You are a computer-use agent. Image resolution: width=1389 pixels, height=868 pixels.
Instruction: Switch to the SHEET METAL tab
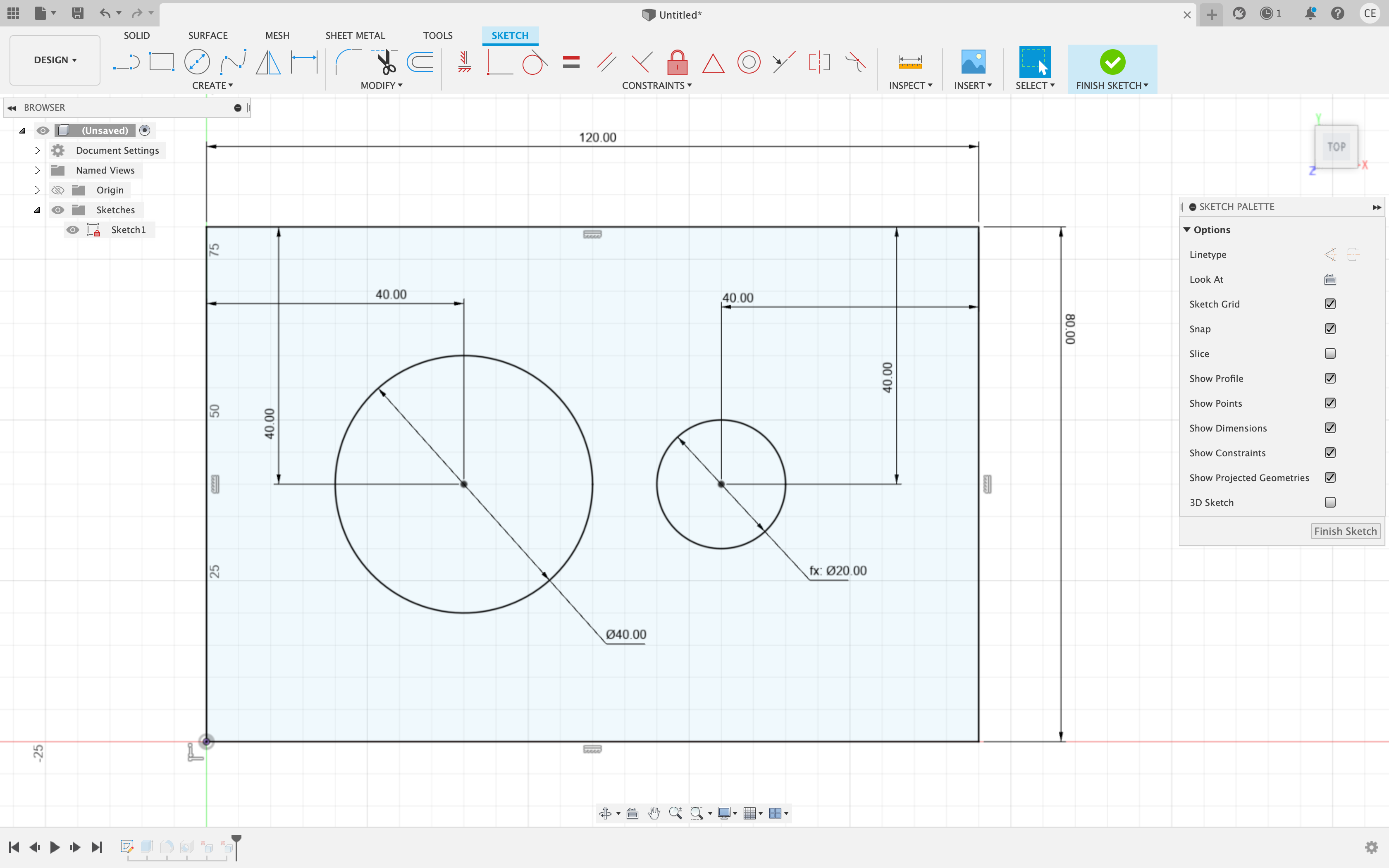click(x=355, y=36)
